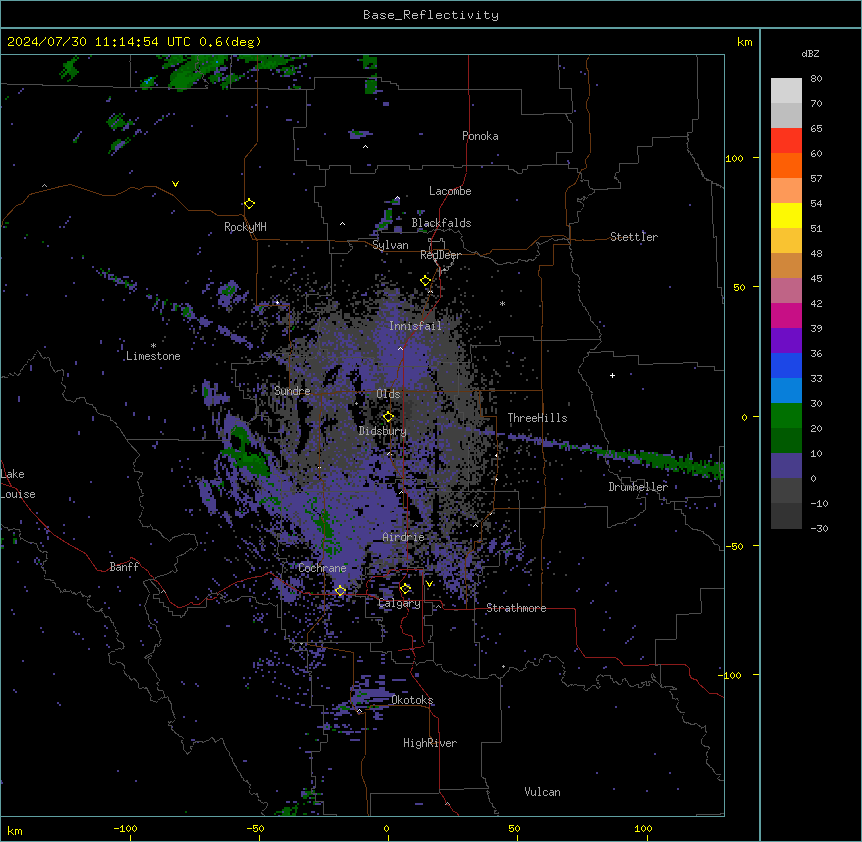Image resolution: width=862 pixels, height=842 pixels.
Task: Click the yellow marker above Calgary label
Action: point(405,589)
